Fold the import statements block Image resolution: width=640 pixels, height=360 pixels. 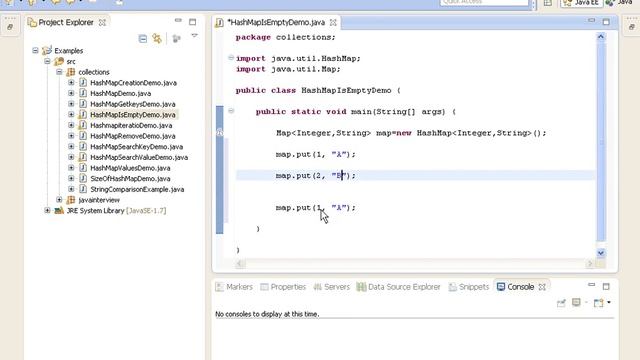click(231, 58)
